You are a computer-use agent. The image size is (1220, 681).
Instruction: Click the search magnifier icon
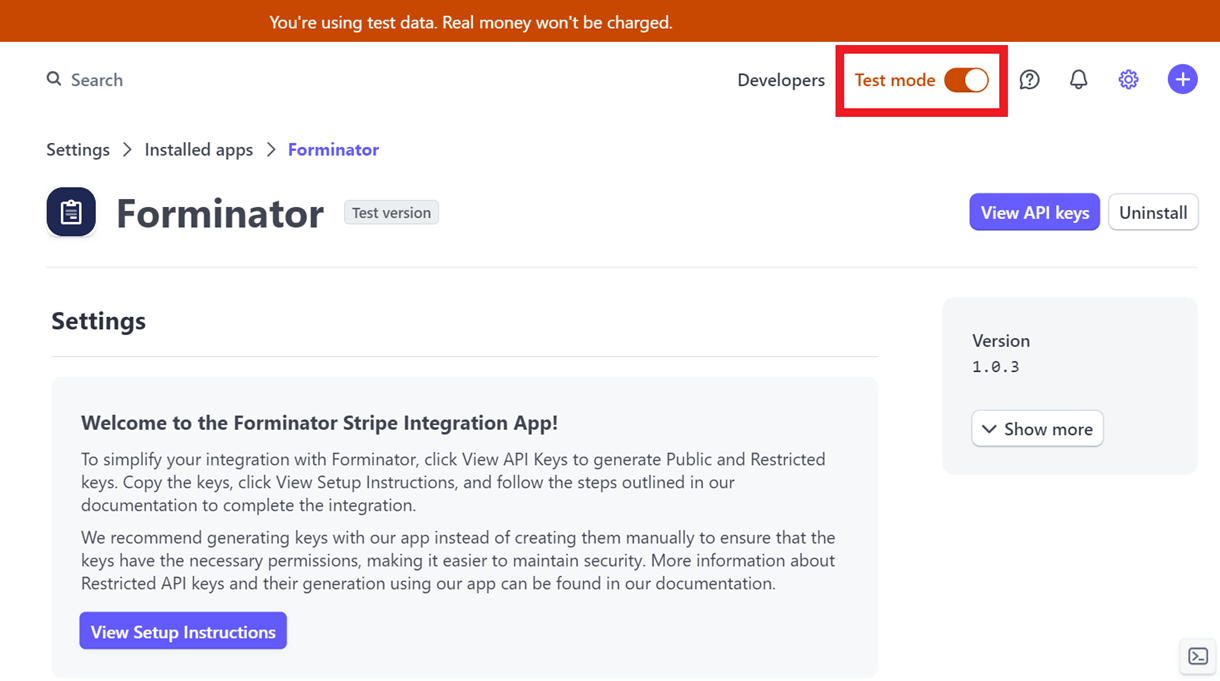pyautogui.click(x=54, y=79)
